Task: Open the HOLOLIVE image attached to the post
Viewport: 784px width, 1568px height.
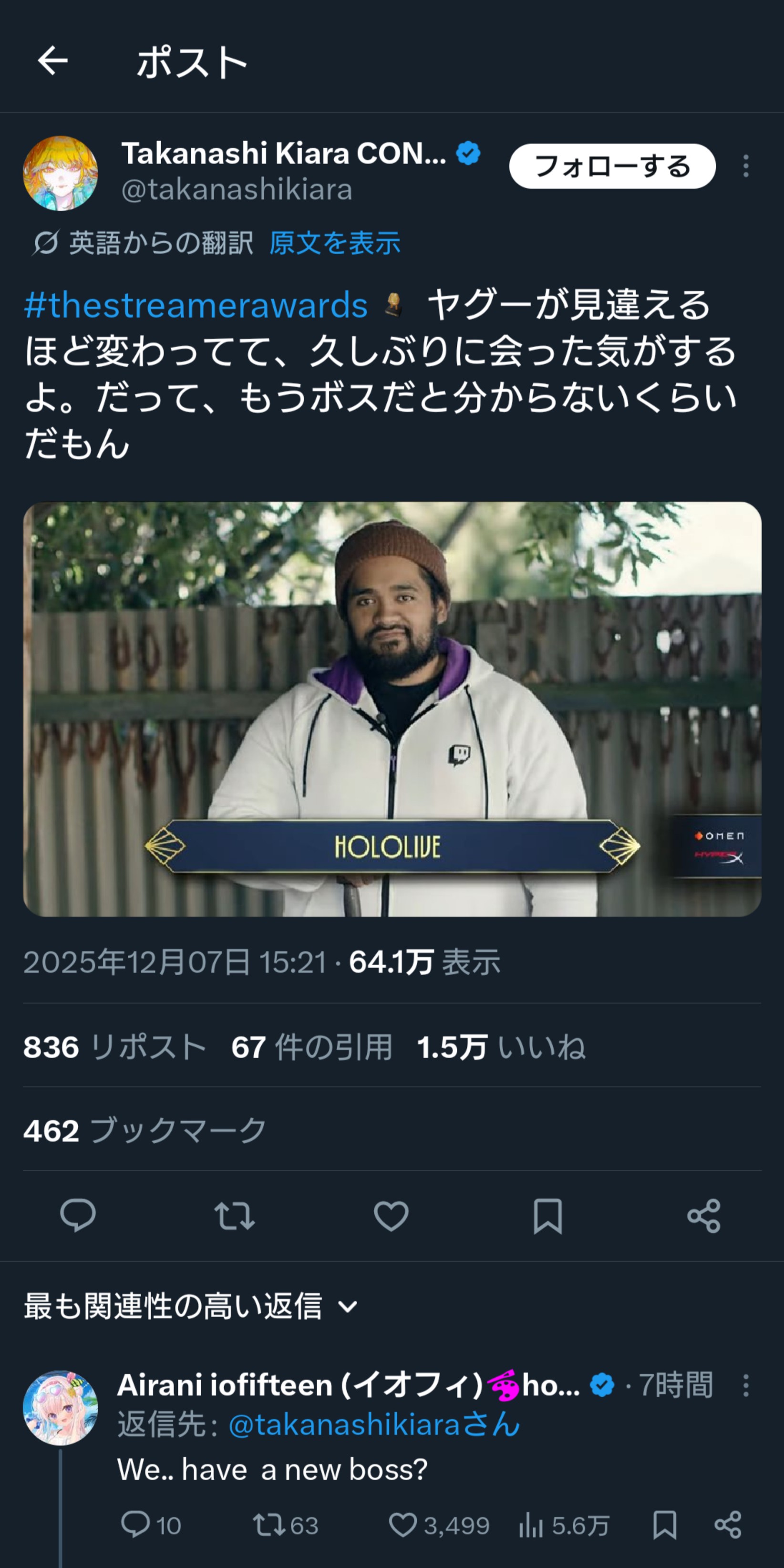Action: pos(392,709)
